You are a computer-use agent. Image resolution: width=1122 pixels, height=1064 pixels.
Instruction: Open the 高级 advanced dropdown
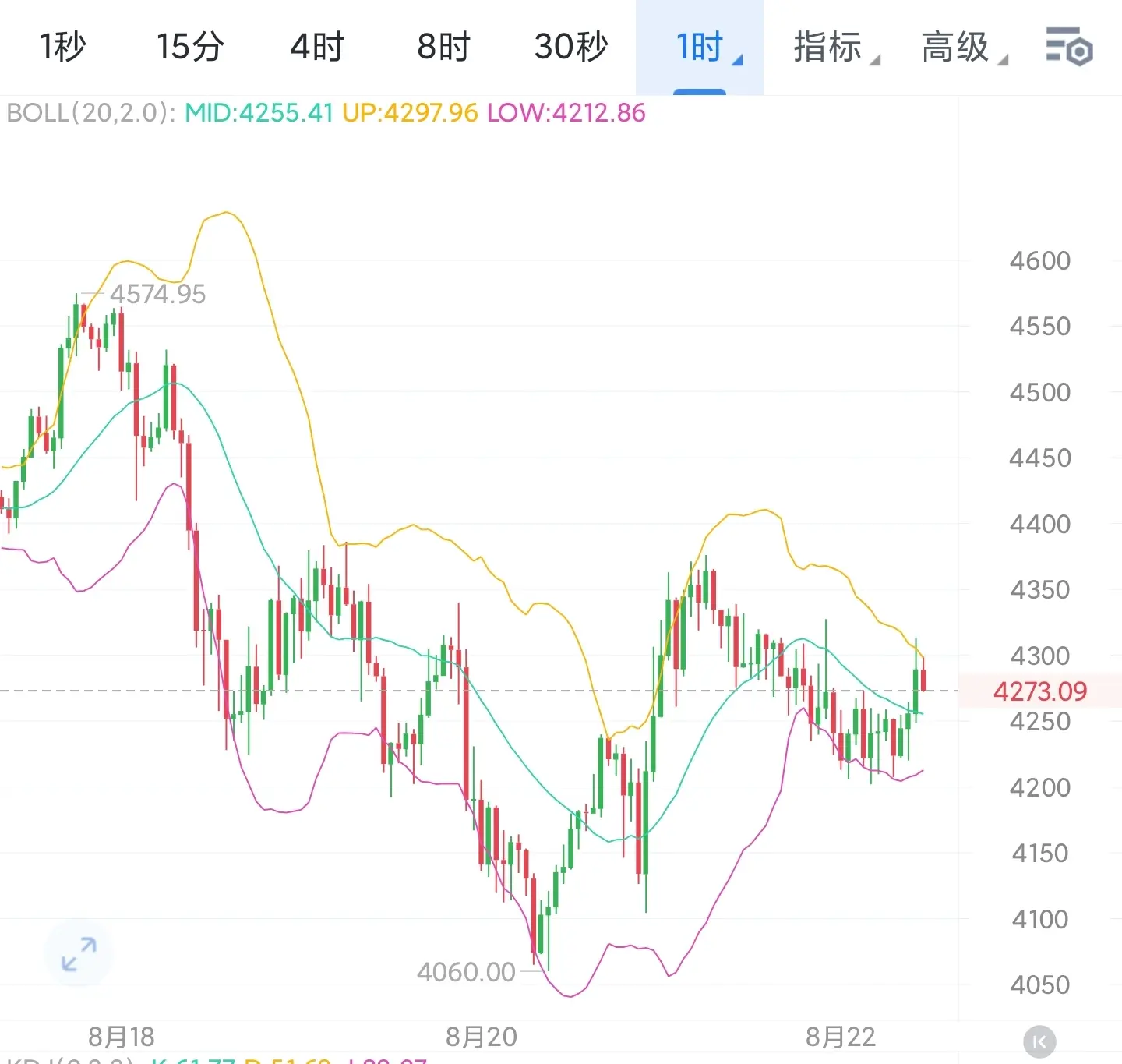(964, 48)
